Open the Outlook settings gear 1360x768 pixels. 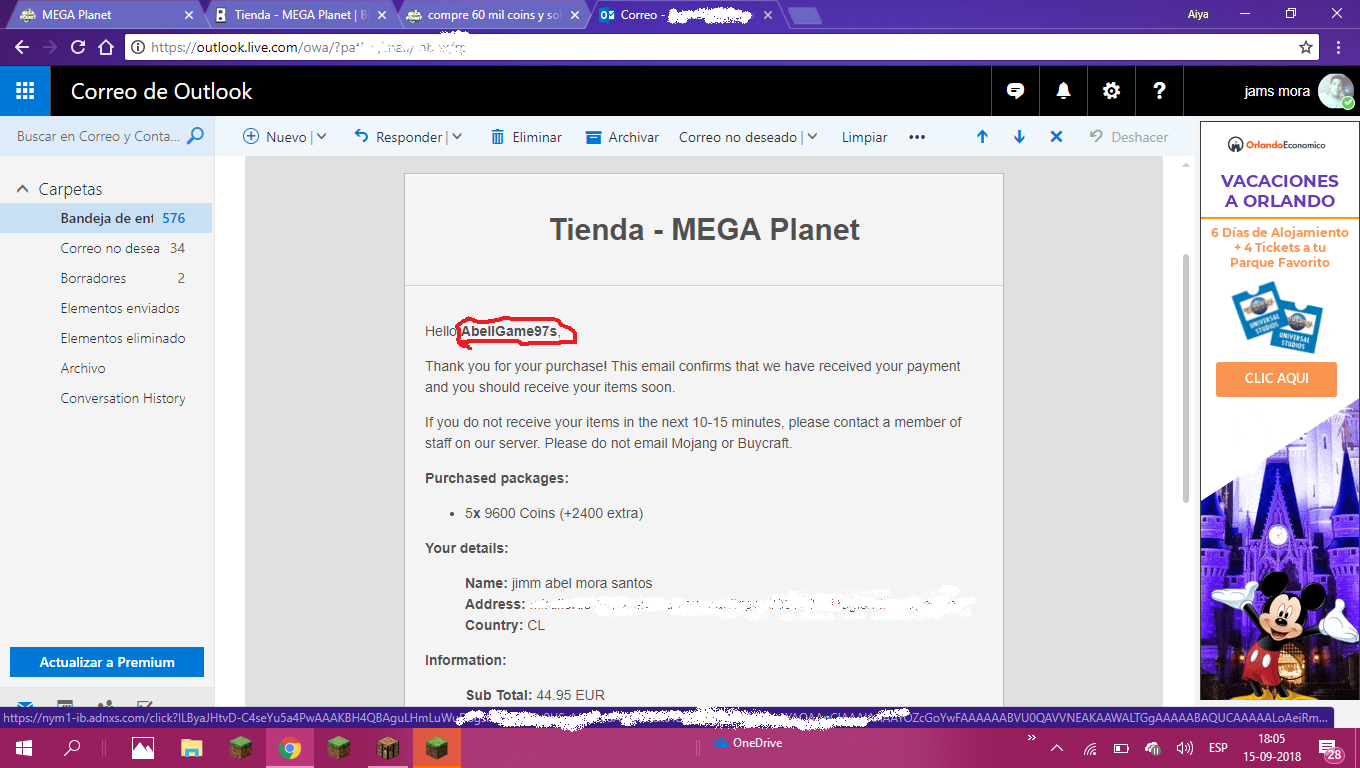click(x=1111, y=91)
